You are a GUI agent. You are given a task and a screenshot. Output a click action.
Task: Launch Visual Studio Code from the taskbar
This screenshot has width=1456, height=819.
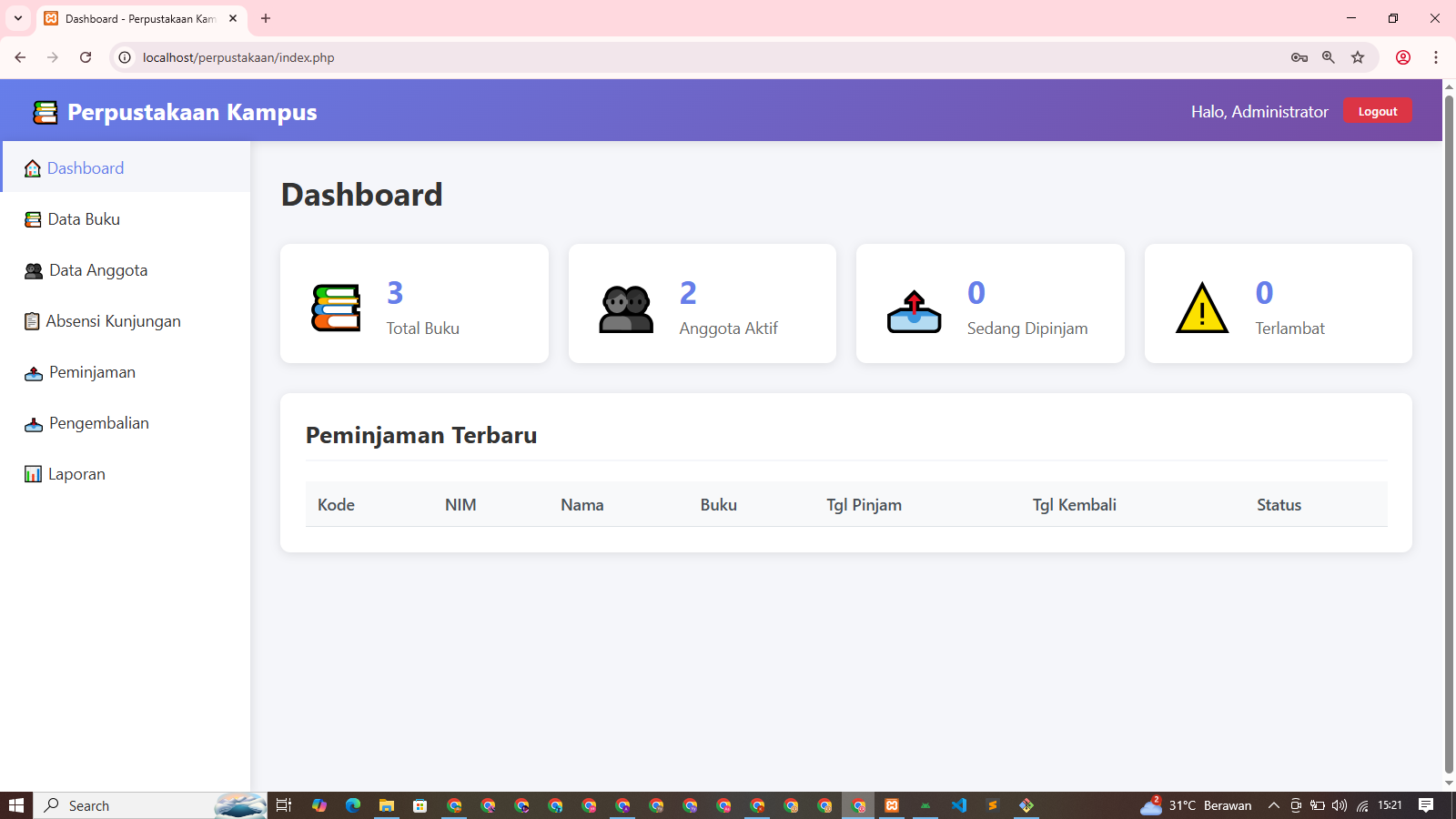tap(958, 805)
